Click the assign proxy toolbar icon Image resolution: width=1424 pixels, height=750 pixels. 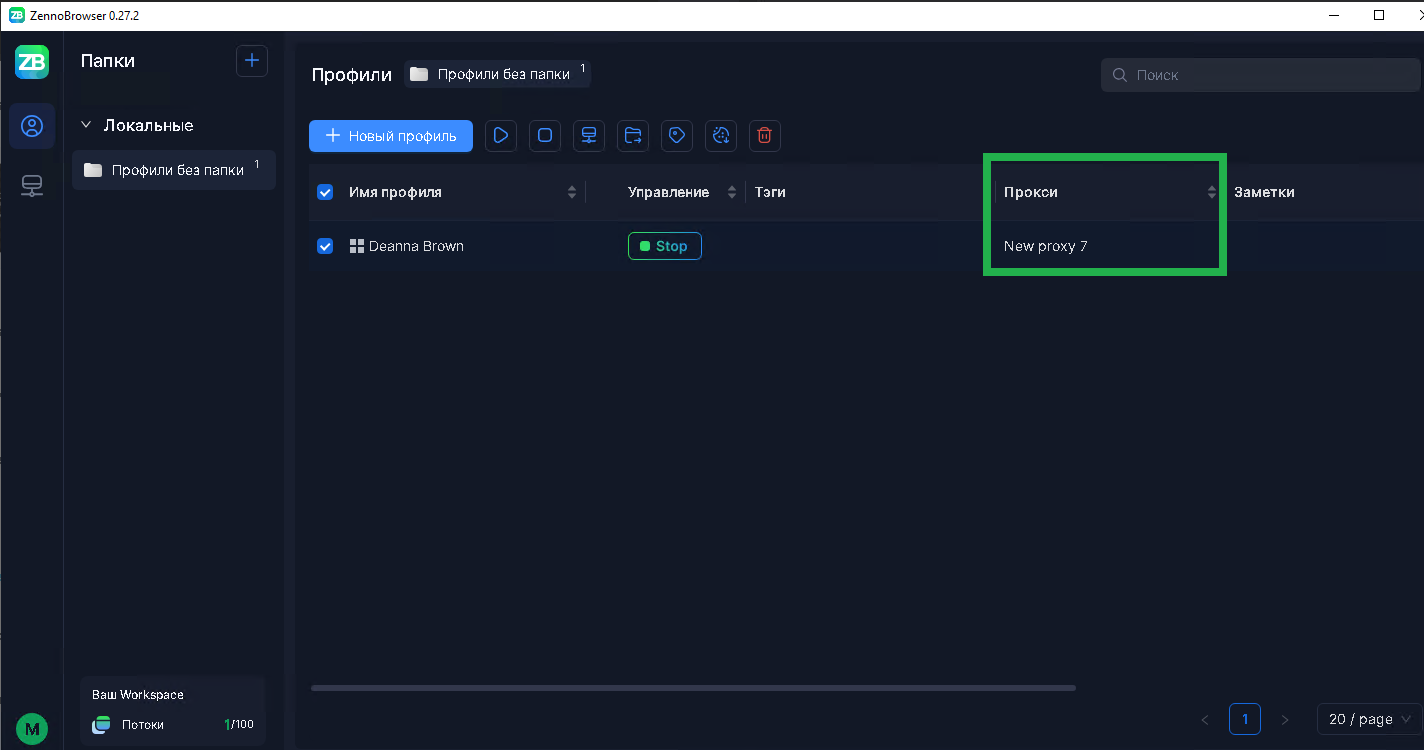click(589, 136)
